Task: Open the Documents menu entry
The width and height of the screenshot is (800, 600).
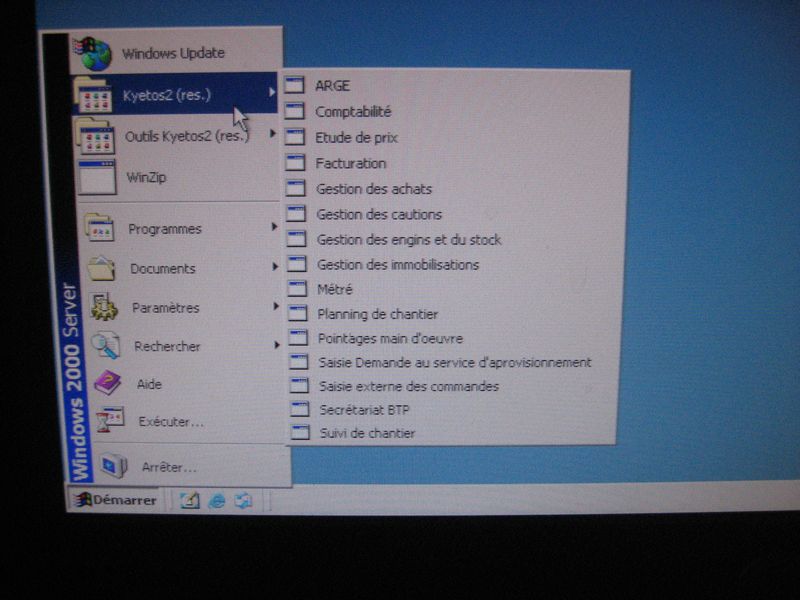Action: (x=182, y=268)
